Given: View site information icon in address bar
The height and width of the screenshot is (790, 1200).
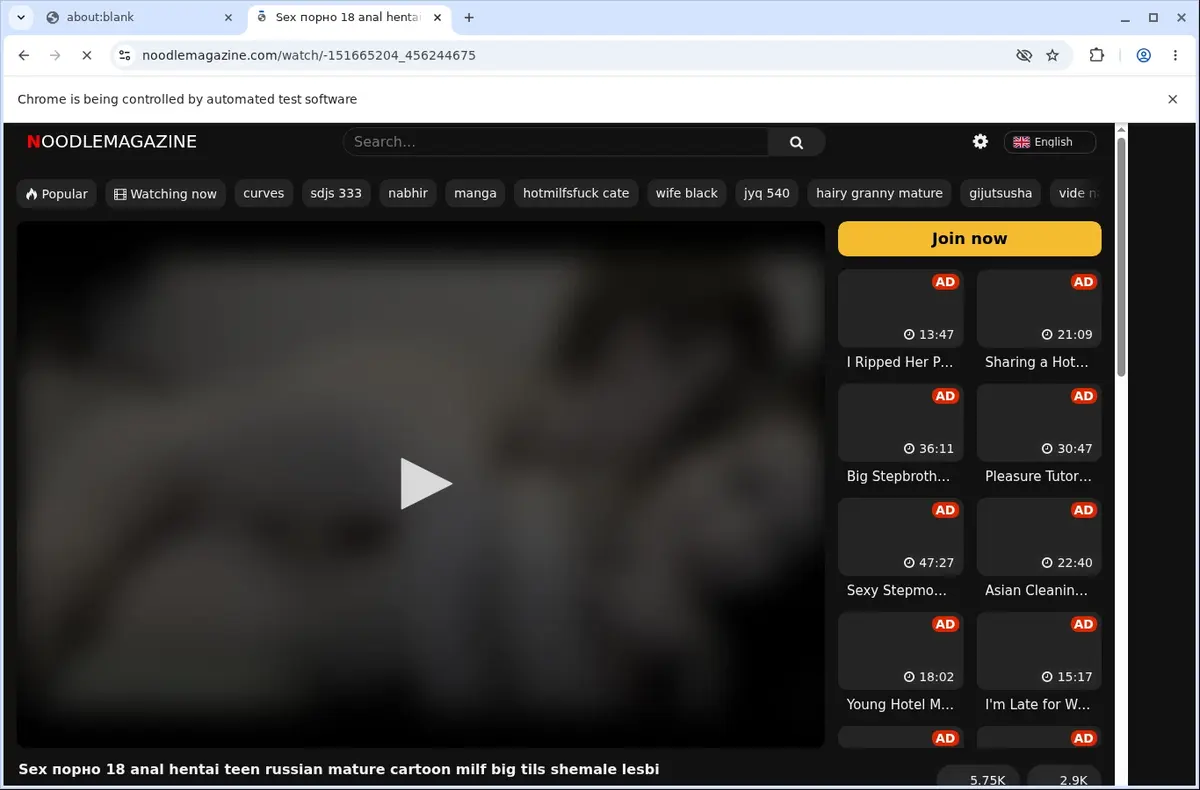Looking at the screenshot, I should click(x=123, y=56).
